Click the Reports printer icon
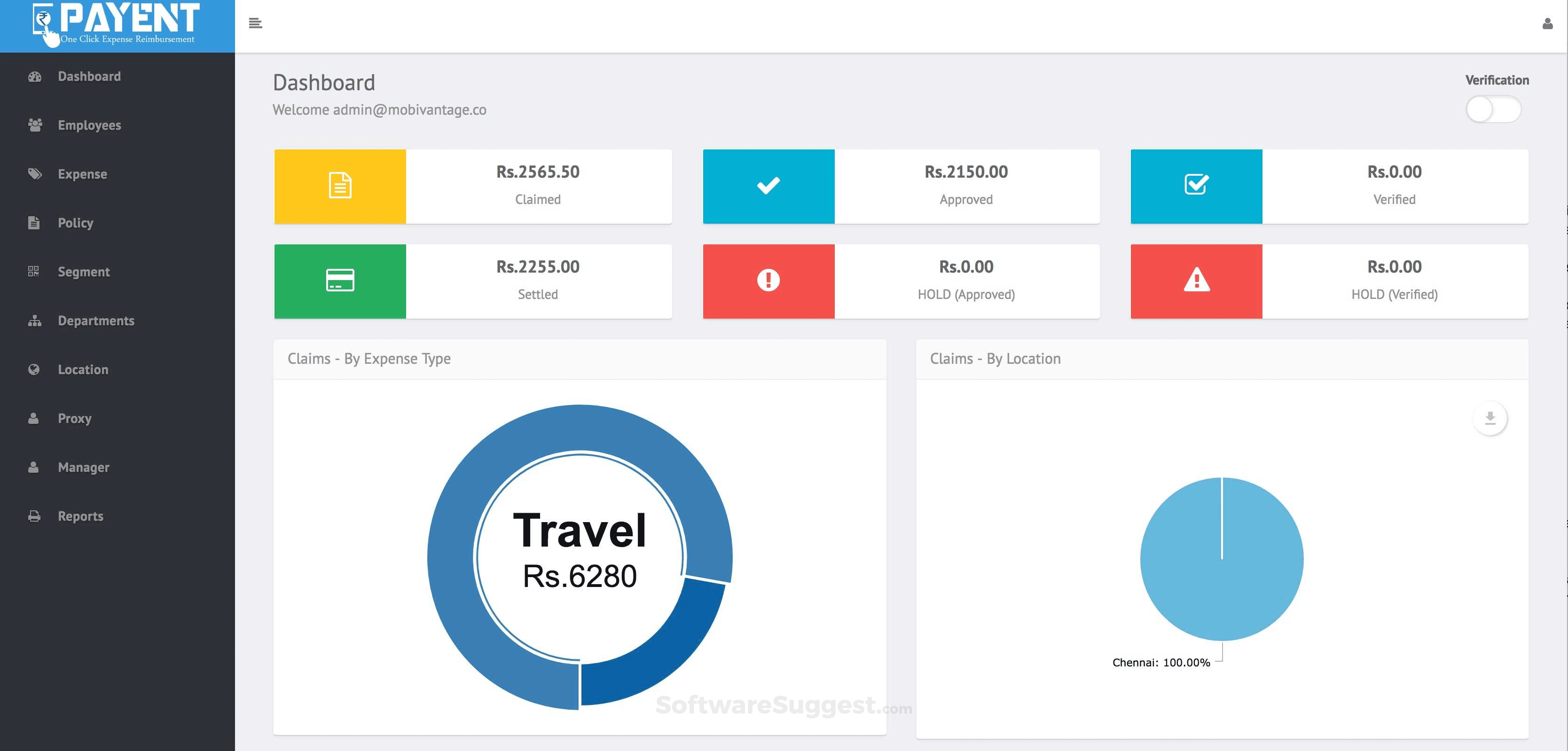Viewport: 1568px width, 751px height. (x=35, y=516)
